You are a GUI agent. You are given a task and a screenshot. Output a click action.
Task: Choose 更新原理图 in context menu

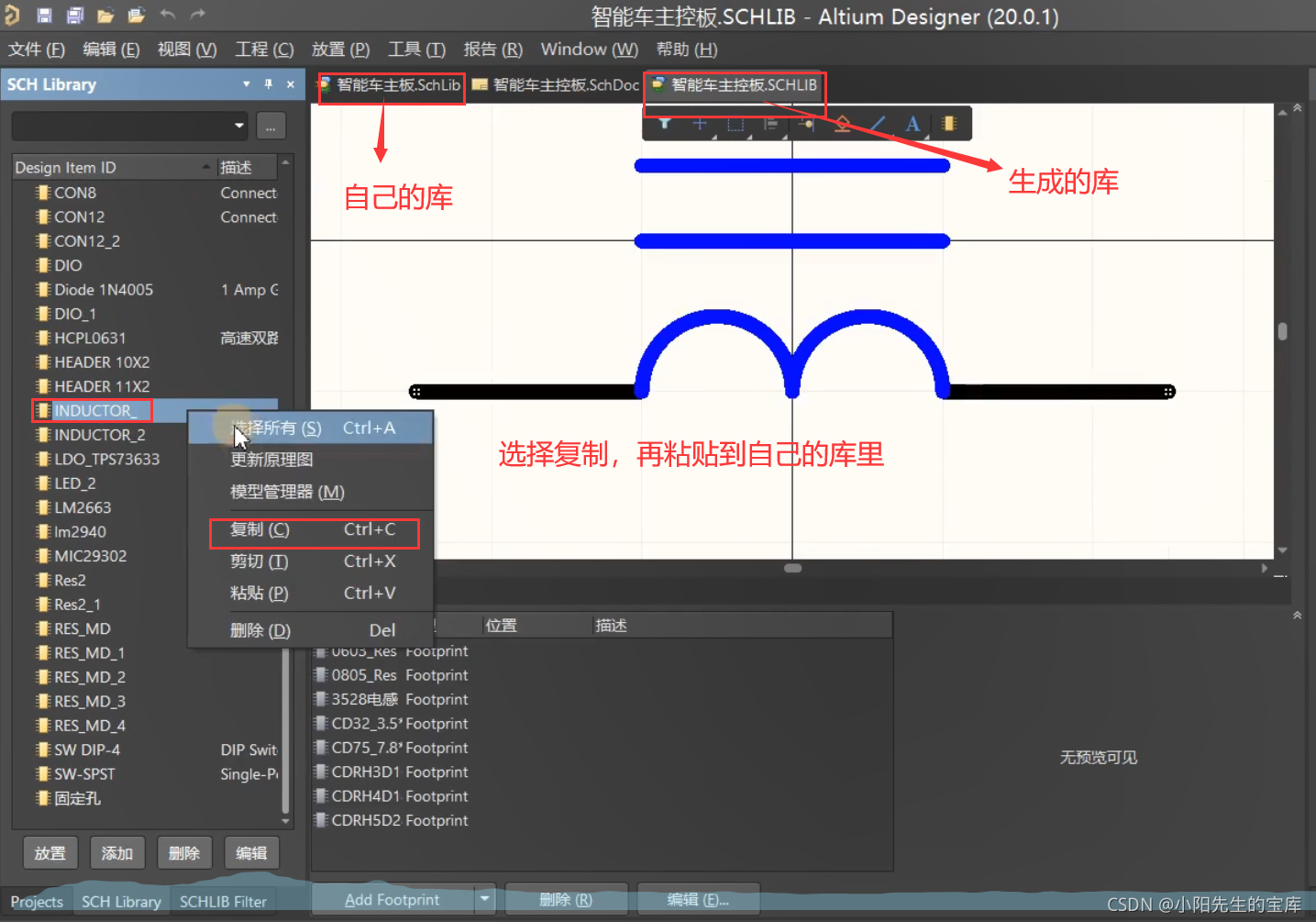tap(311, 460)
